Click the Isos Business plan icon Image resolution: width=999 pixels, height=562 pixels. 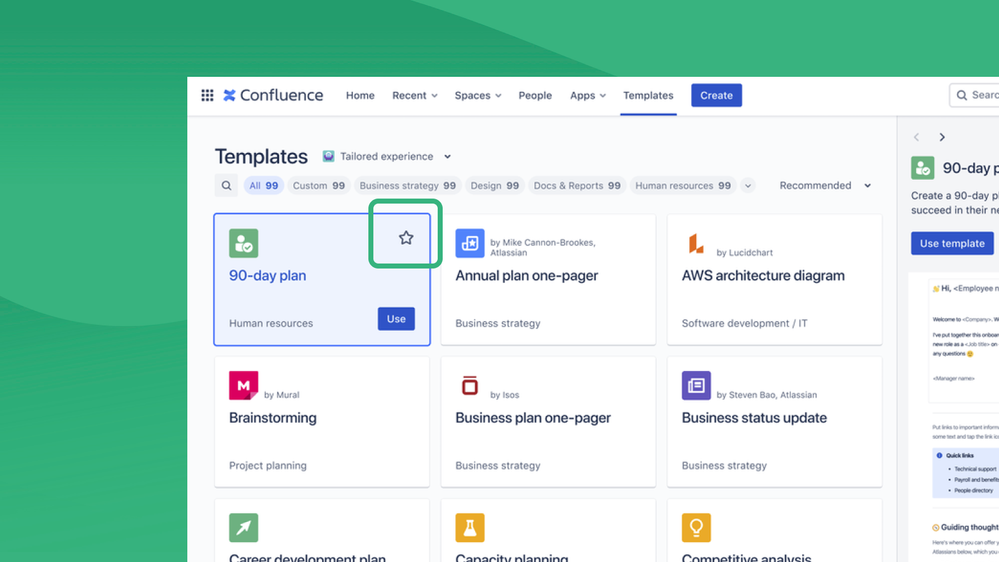[x=470, y=385]
